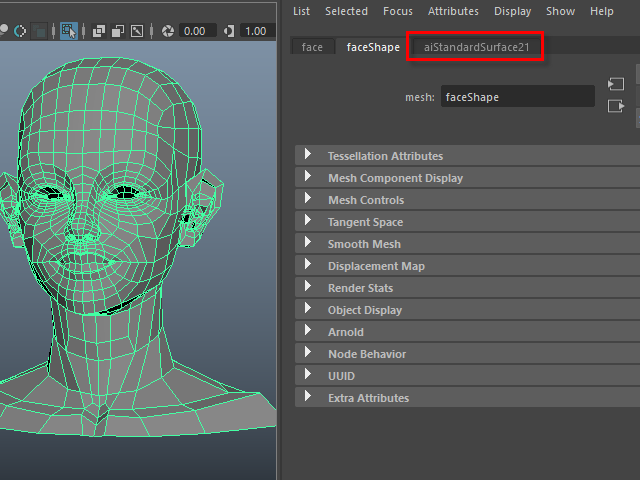Image resolution: width=640 pixels, height=480 pixels.
Task: Click the dark teal squares icon in viewport toolbar
Action: (x=39, y=31)
